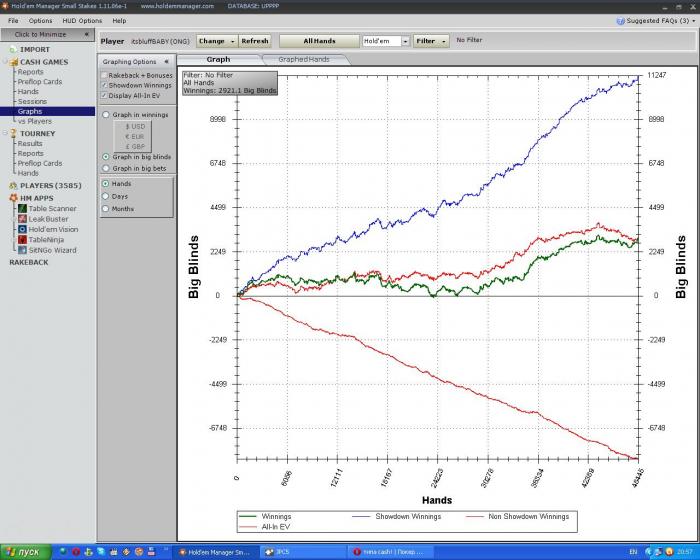The height and width of the screenshot is (560, 700).
Task: Select Days x-axis radio button
Action: coord(106,196)
